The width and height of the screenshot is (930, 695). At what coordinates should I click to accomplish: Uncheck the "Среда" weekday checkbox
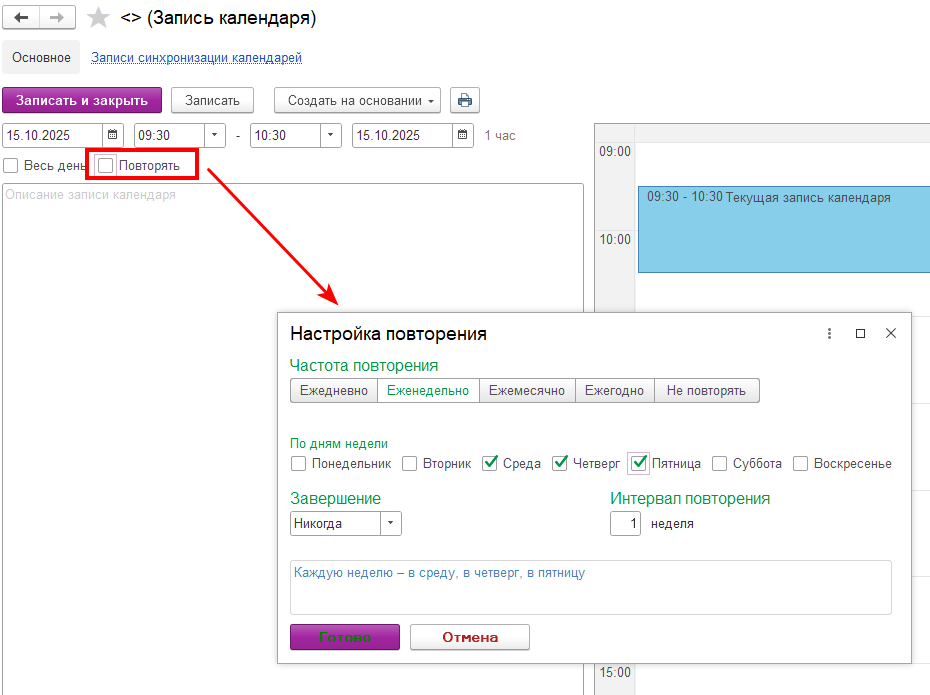[490, 463]
